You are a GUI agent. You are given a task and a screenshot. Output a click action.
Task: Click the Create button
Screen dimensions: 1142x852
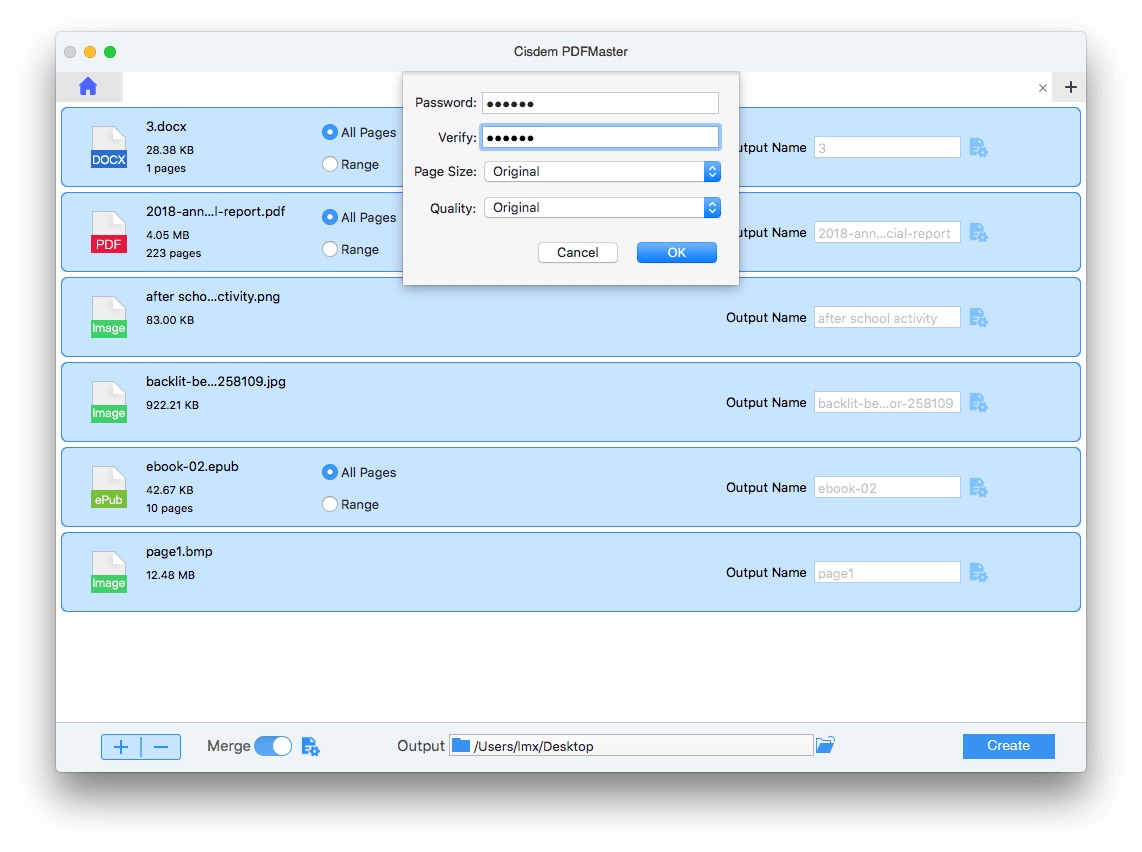point(1009,746)
